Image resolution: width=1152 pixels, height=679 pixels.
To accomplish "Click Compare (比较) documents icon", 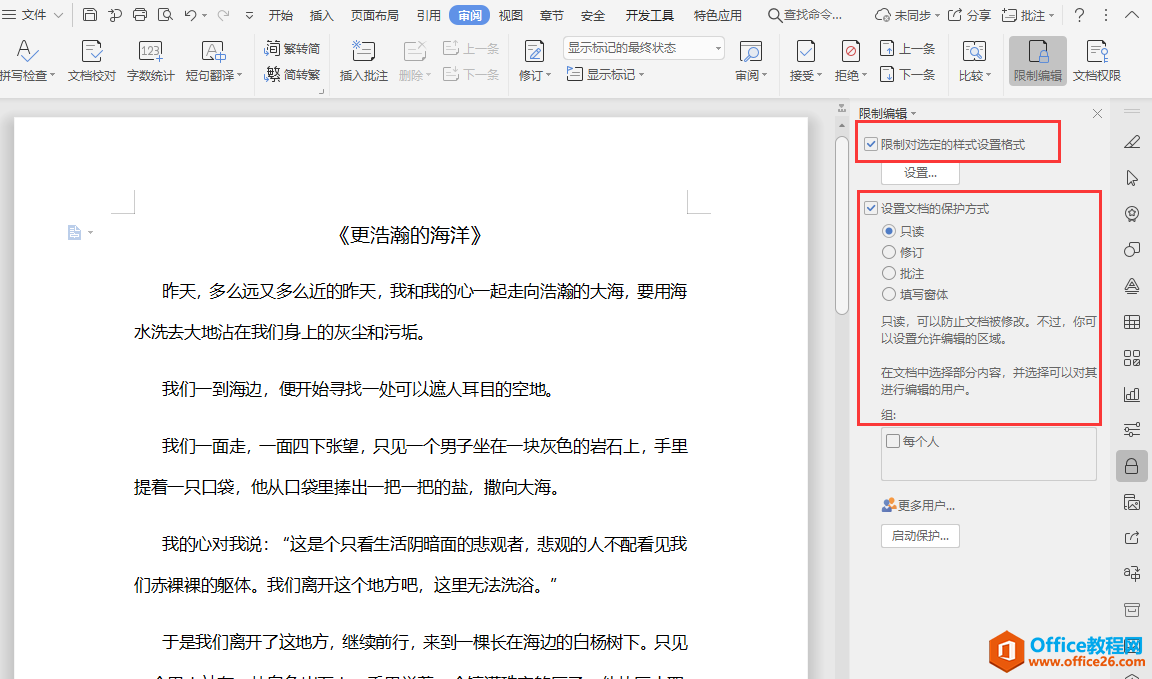I will [974, 60].
